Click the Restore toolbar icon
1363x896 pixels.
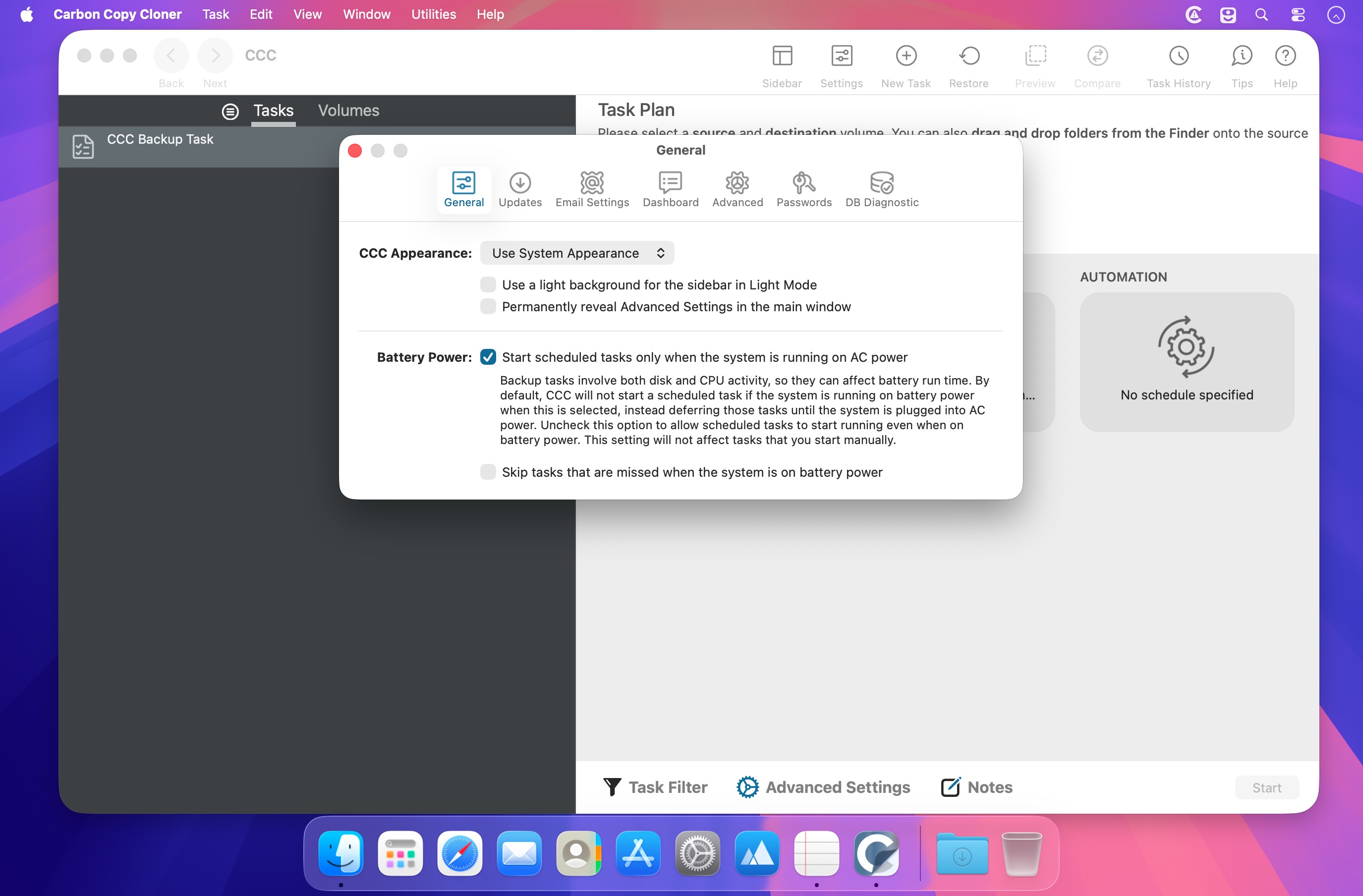click(x=969, y=56)
